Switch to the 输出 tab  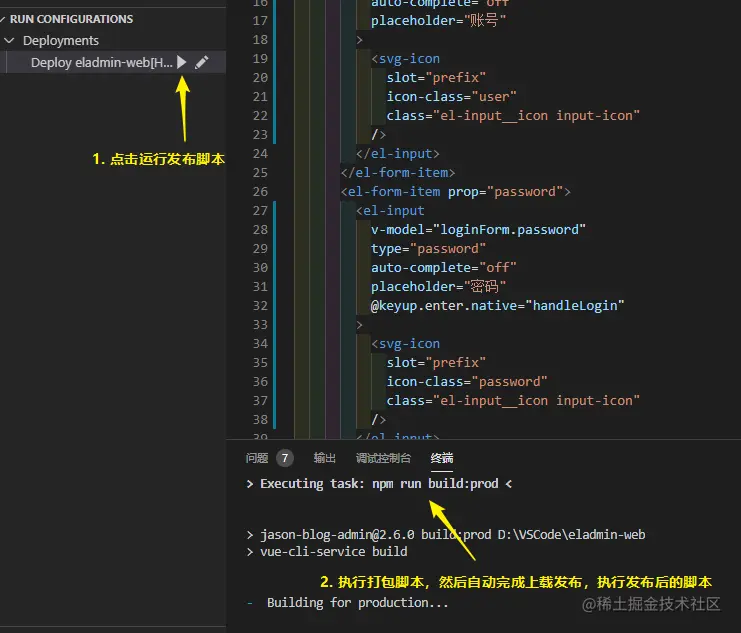tap(325, 458)
